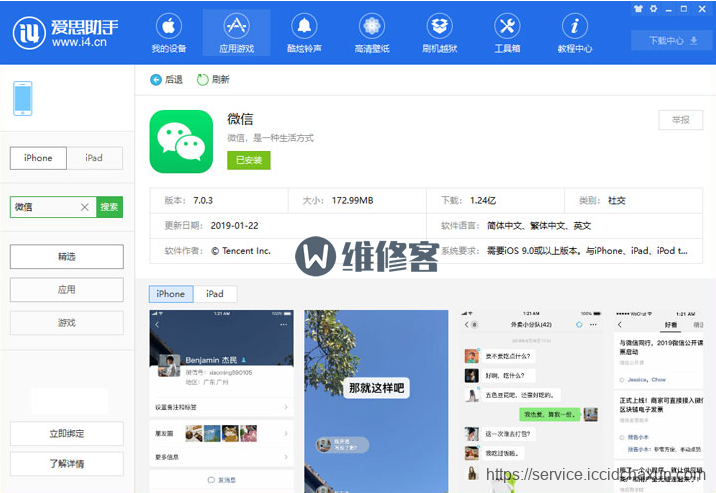Click size value 172.99MB
This screenshot has width=716, height=493.
pos(353,200)
